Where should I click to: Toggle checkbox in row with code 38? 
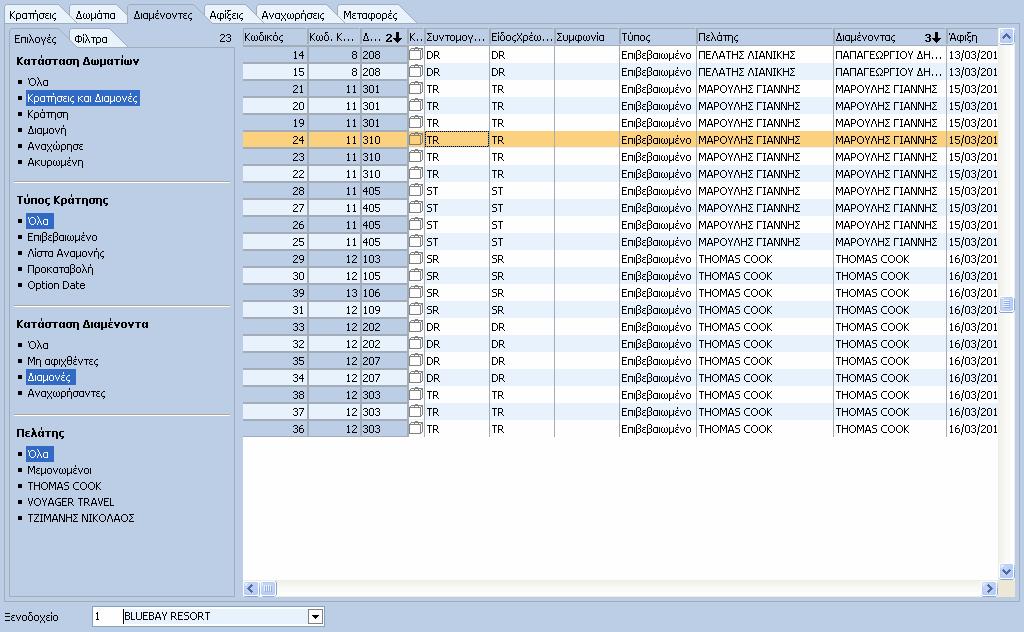tap(415, 394)
